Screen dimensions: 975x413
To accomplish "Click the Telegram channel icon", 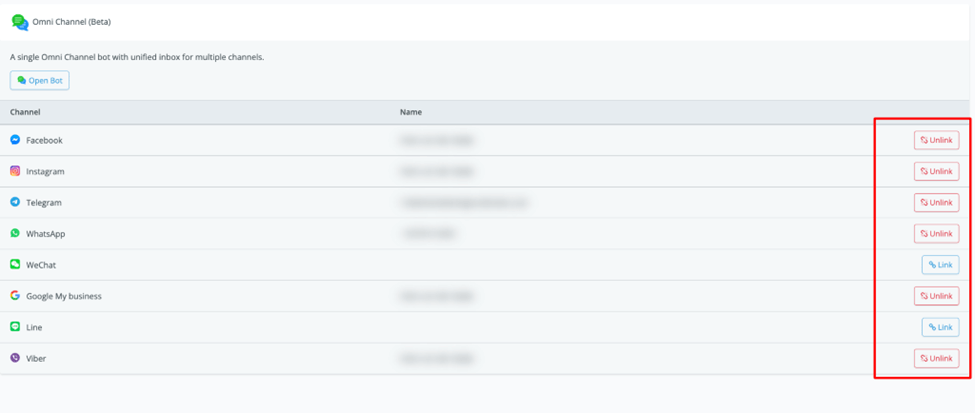I will coord(16,202).
